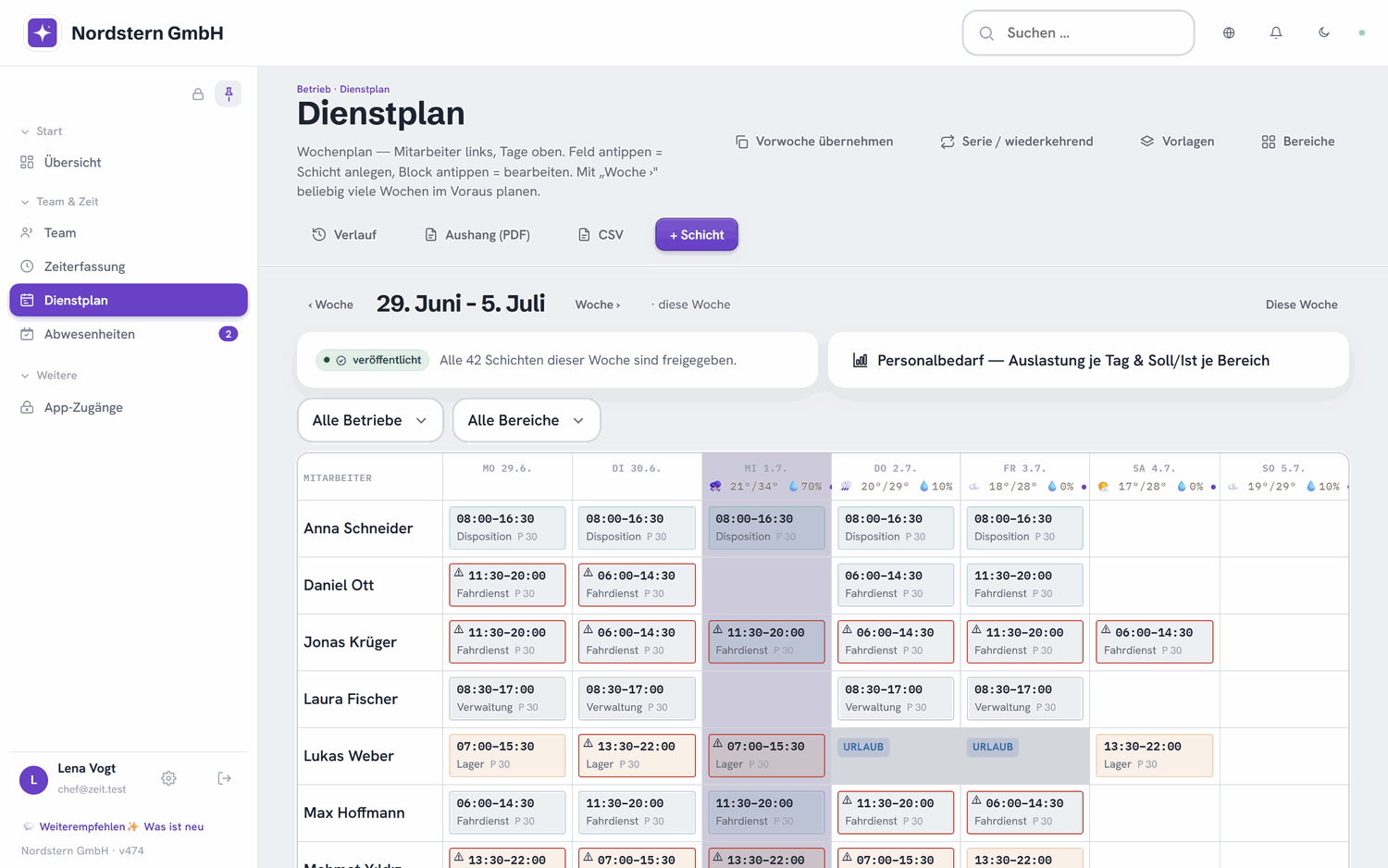Select Max Hoffmann employee name
The width and height of the screenshot is (1388, 868).
354,813
